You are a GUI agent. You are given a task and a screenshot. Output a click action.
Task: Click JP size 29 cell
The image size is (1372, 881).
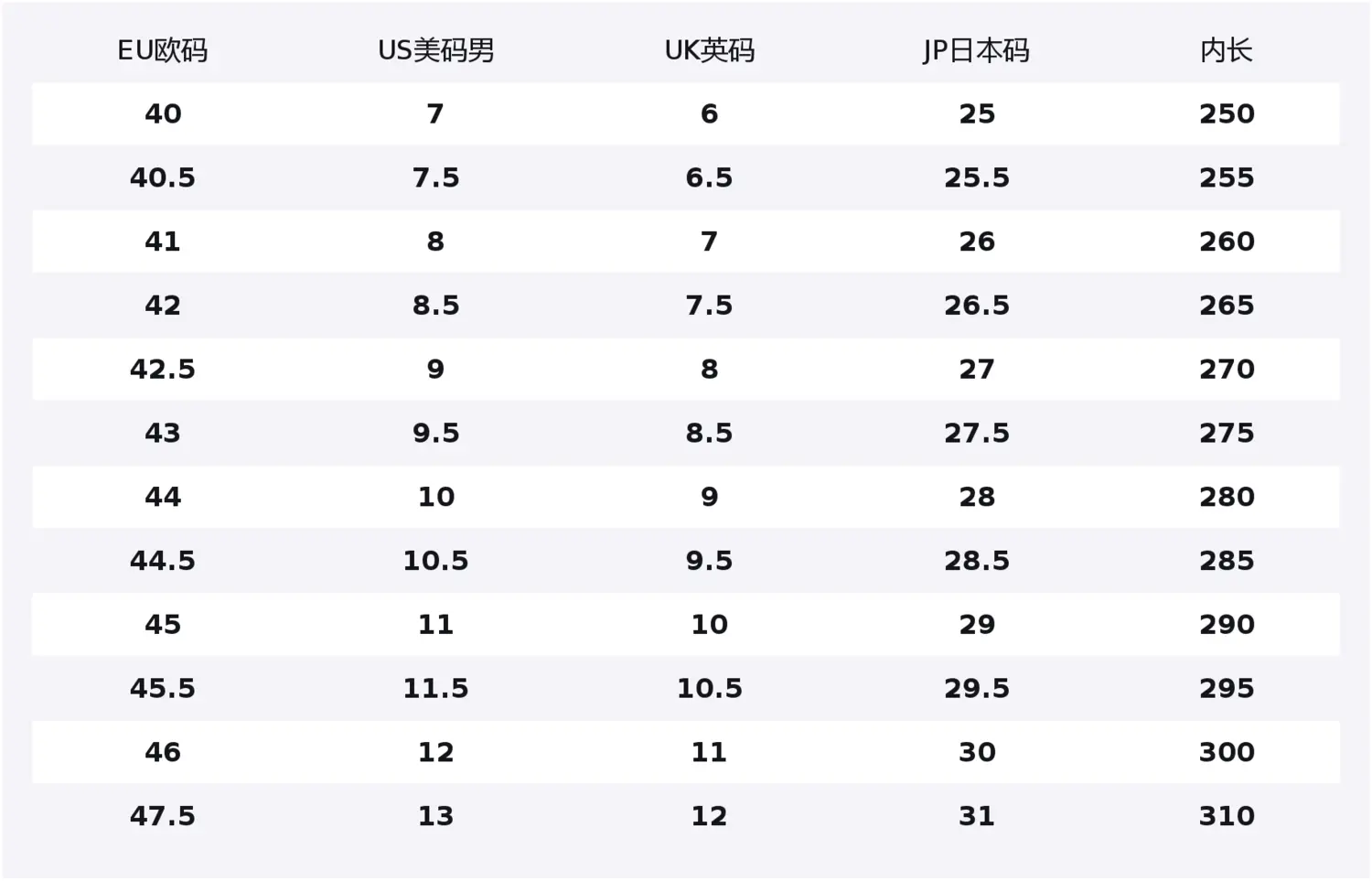click(977, 625)
